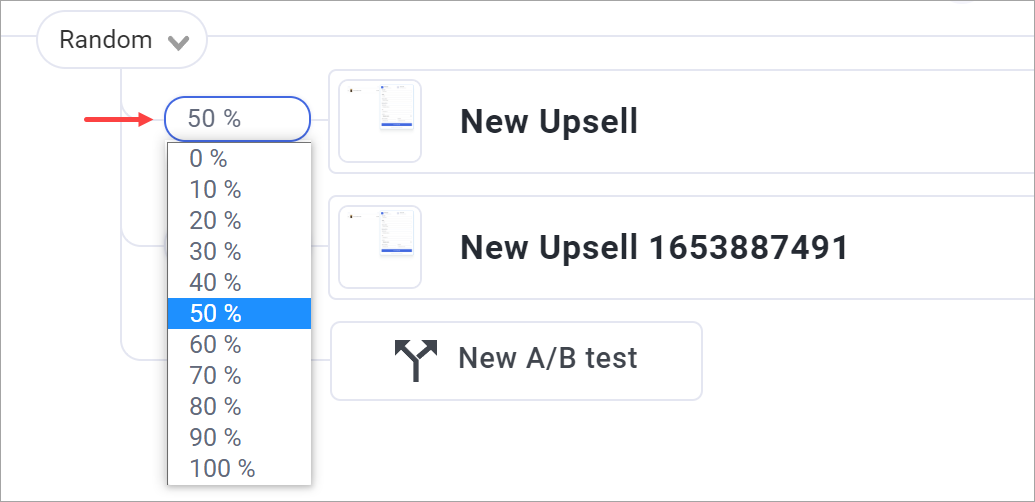Image resolution: width=1035 pixels, height=502 pixels.
Task: Open the Random rule dropdown
Action: click(x=121, y=40)
